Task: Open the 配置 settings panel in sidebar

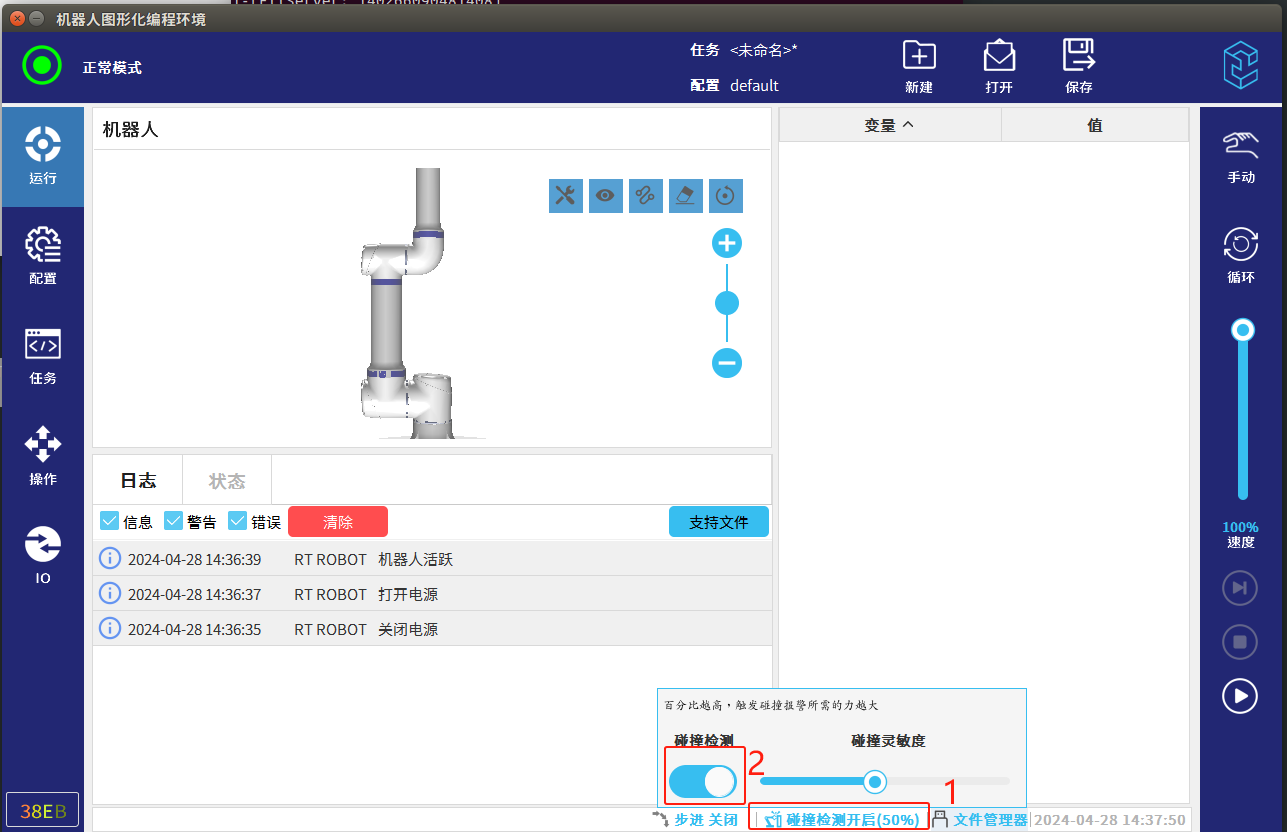Action: (x=42, y=256)
